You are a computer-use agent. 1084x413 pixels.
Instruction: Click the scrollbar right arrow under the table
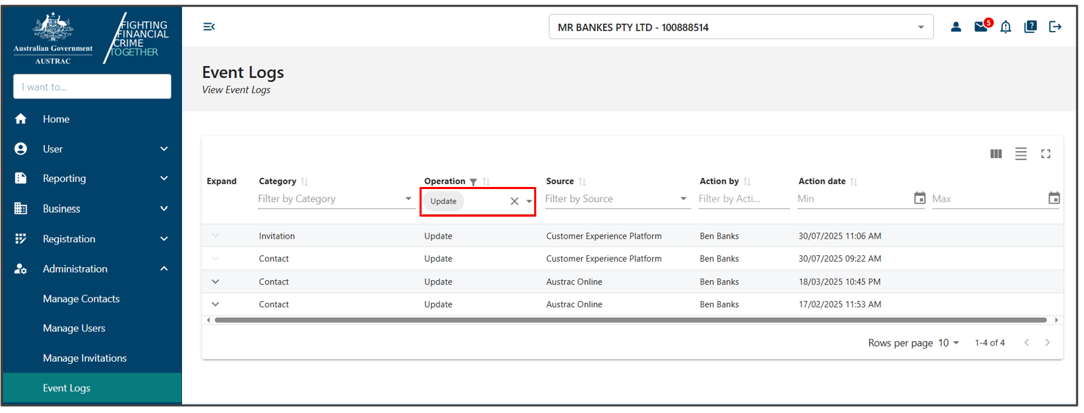pyautogui.click(x=1056, y=320)
